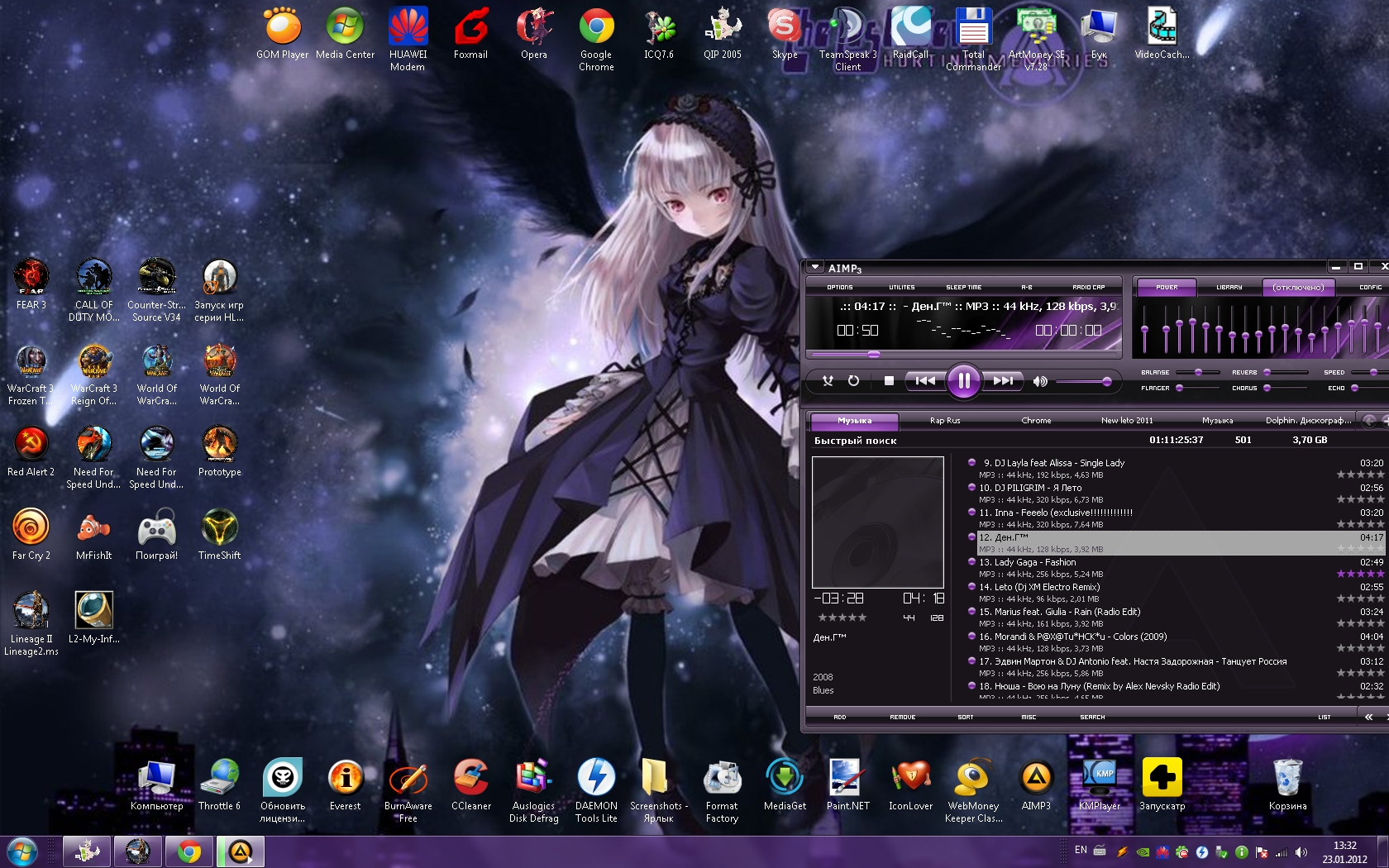Screen dimensions: 1389x868
Task: Open the Opera desktop icon
Action: pyautogui.click(x=533, y=33)
